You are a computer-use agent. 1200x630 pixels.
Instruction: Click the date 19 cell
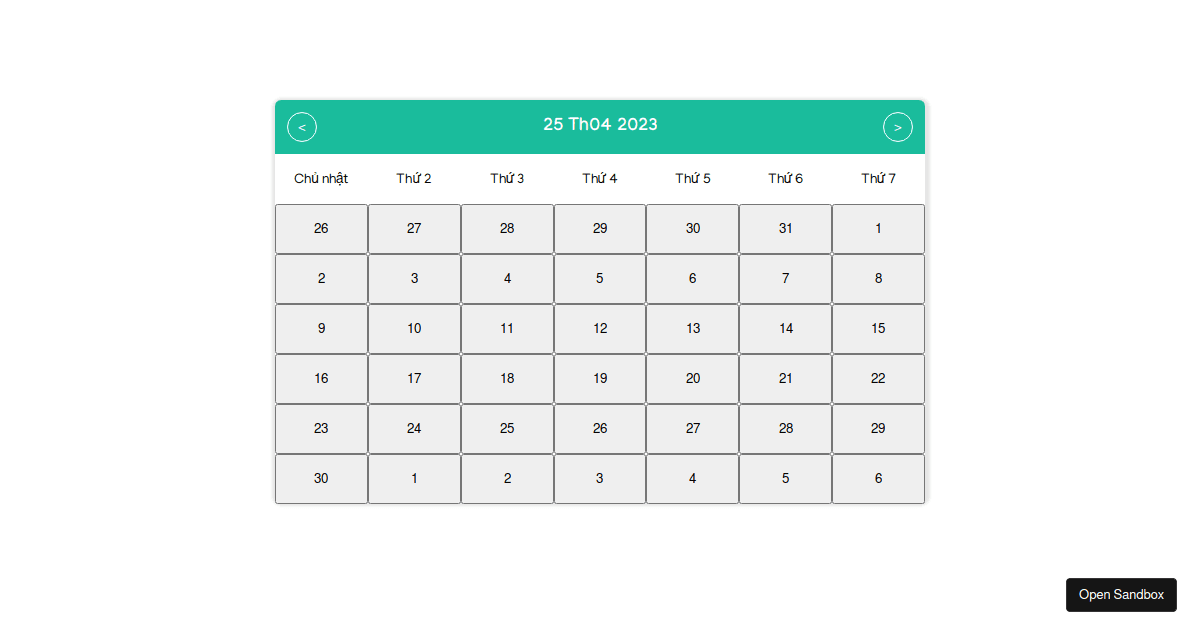(599, 378)
